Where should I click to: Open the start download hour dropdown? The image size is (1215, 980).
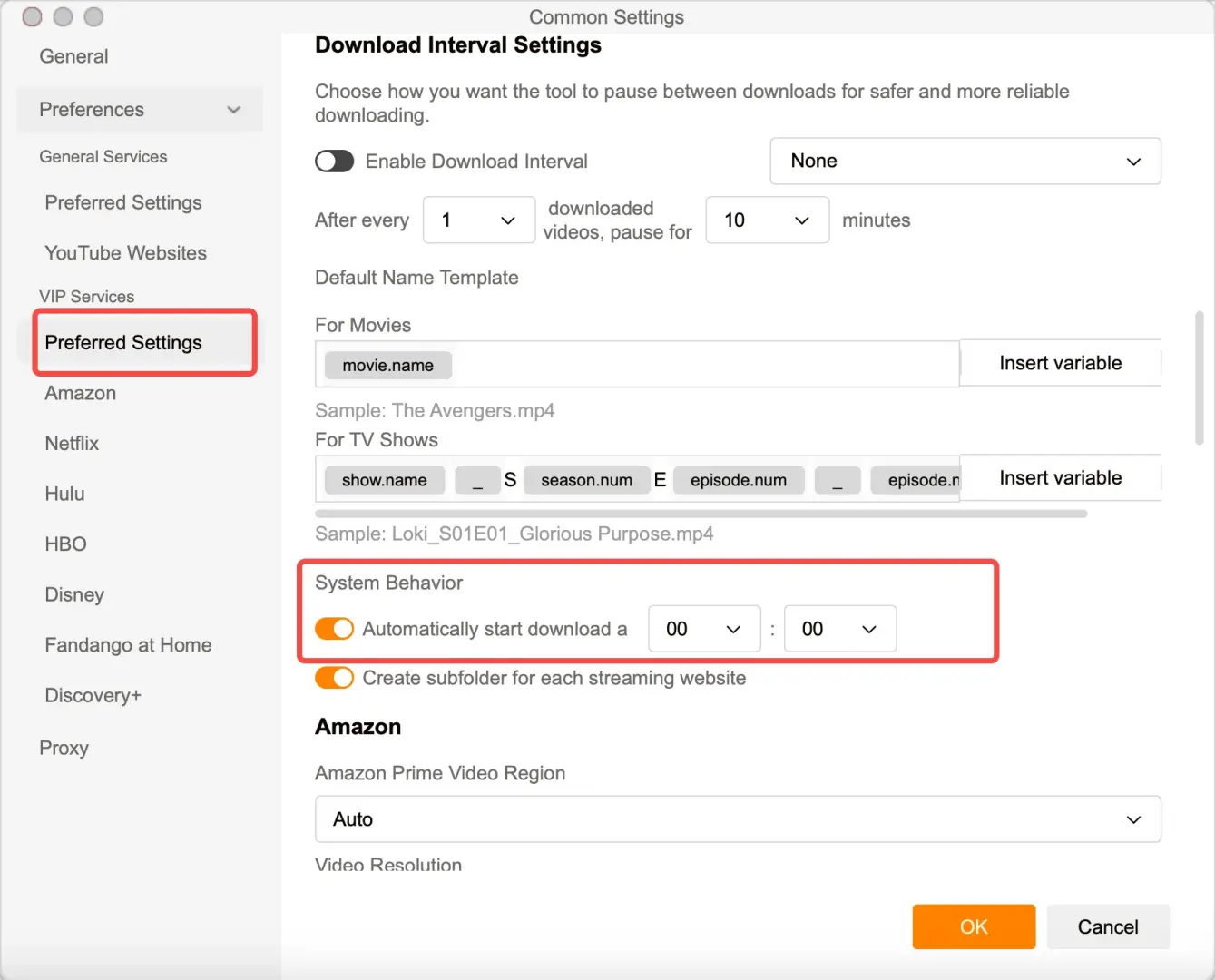704,629
